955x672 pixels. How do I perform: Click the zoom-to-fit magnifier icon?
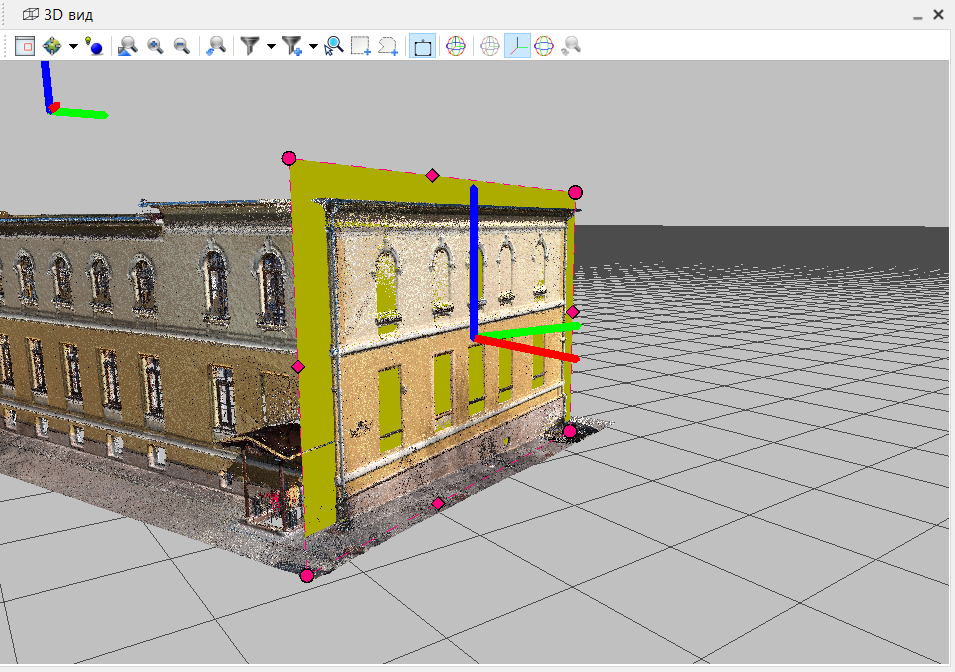126,45
